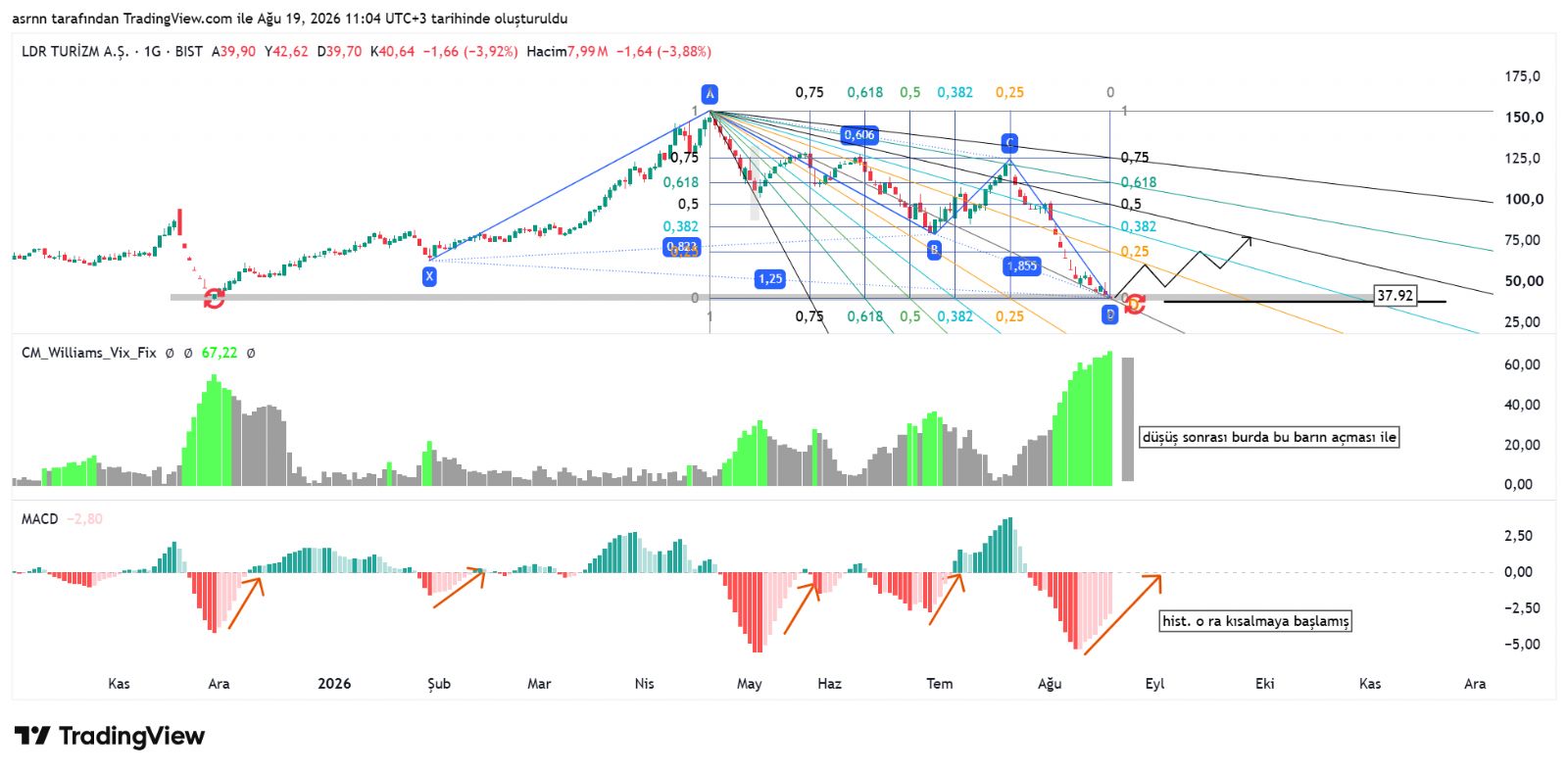Image resolution: width=1568 pixels, height=772 pixels.
Task: Click the LDR TURİZM A.Ş. symbol title
Action: 74,51
